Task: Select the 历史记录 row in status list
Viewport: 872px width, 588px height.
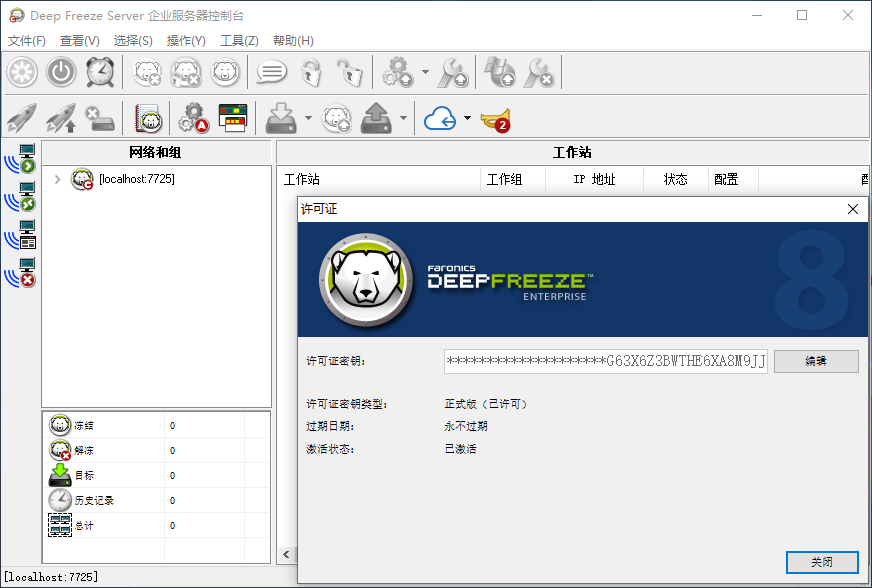Action: pos(156,501)
